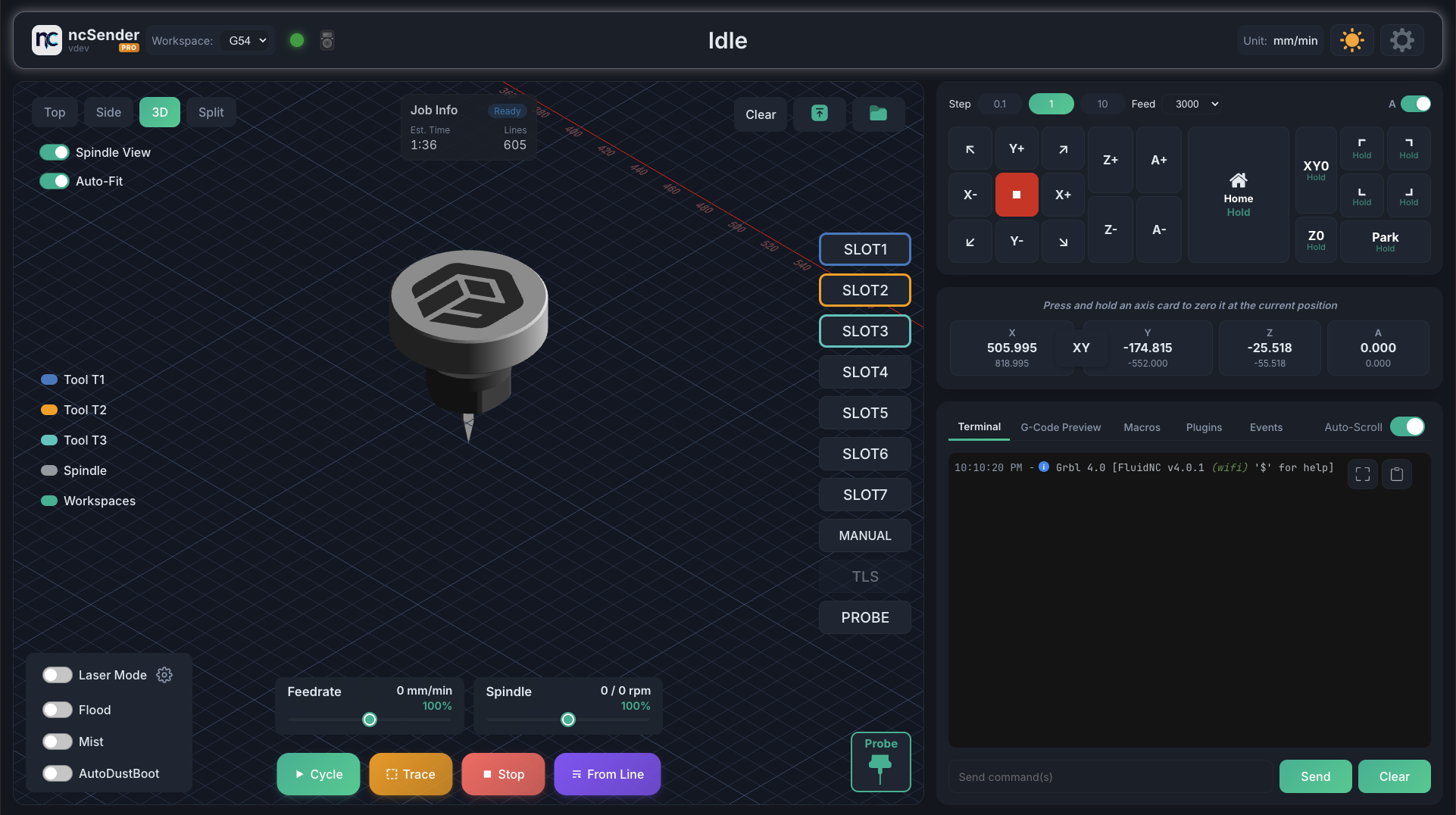Screen dimensions: 1456x815
Task: Turn on Flood coolant switch
Action: click(58, 710)
